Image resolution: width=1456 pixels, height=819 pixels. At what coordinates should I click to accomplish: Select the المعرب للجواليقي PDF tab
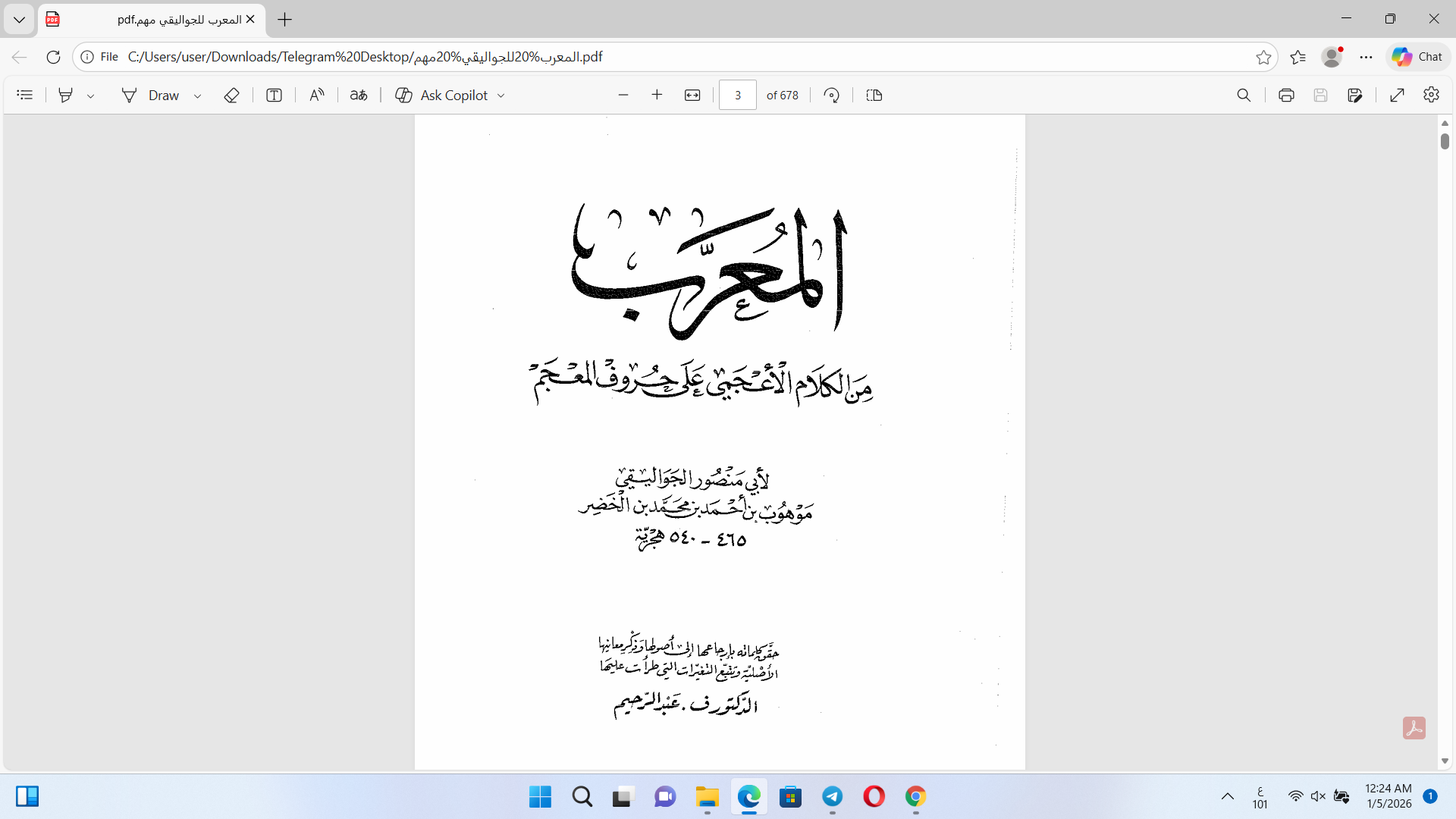click(x=150, y=20)
